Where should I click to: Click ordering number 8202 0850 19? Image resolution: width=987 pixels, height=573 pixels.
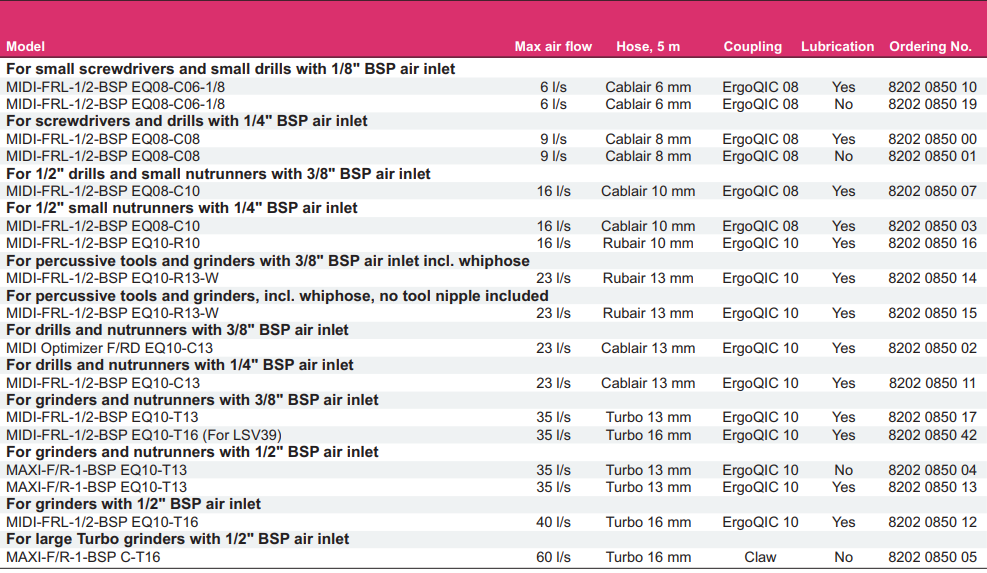click(x=932, y=104)
